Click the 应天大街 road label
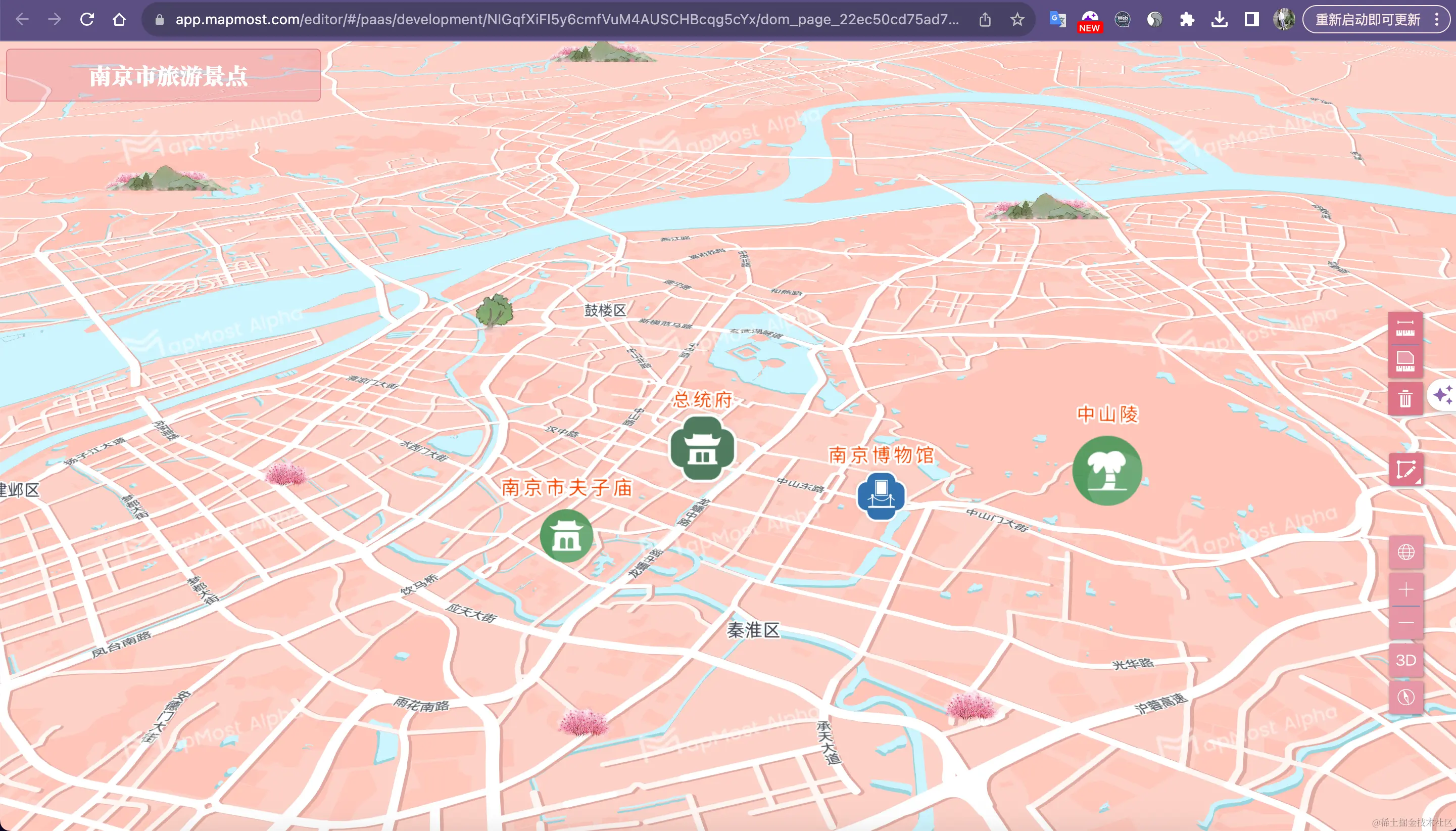Viewport: 1456px width, 831px height. 471,613
